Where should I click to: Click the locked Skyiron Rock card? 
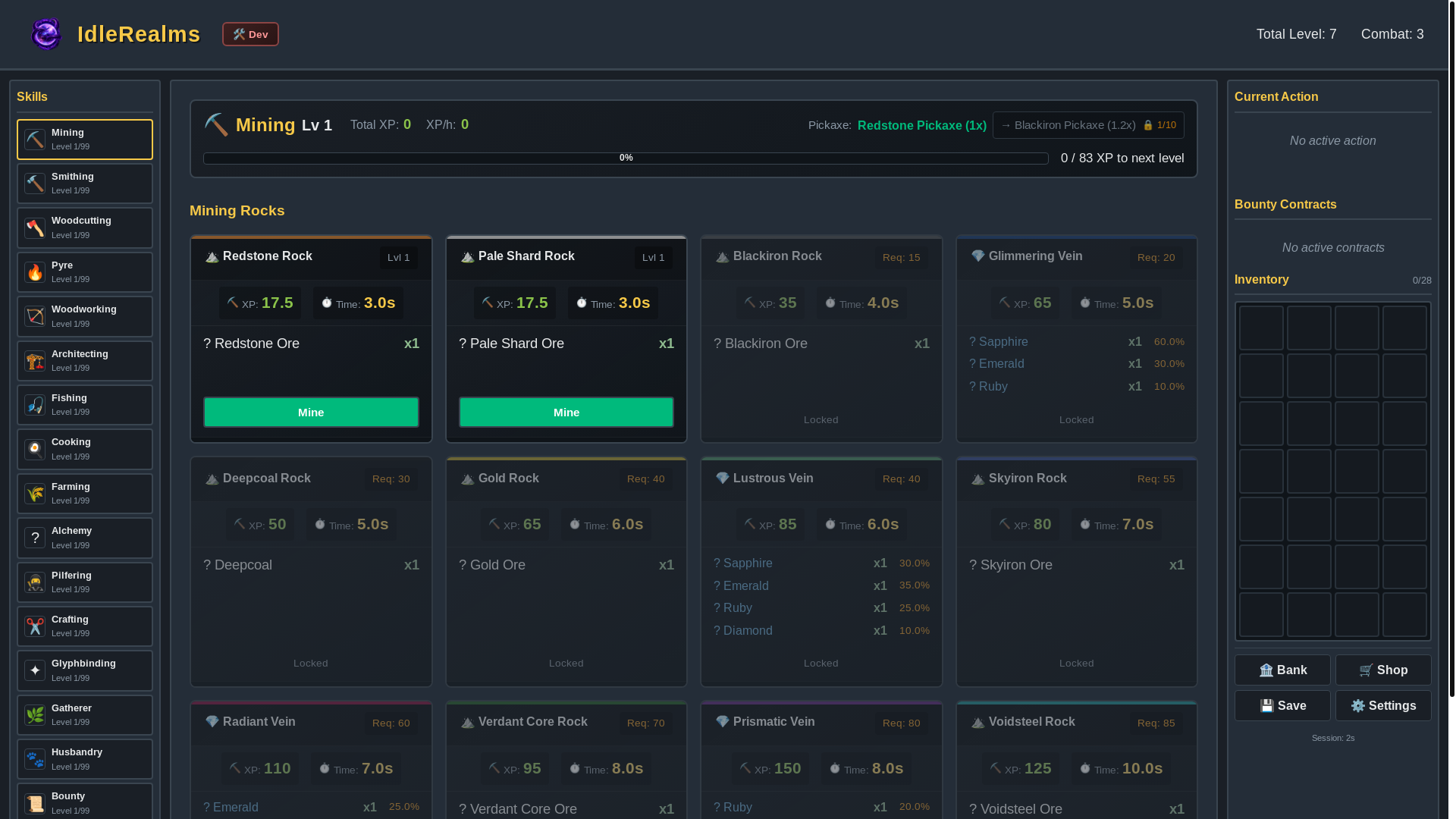click(1077, 572)
